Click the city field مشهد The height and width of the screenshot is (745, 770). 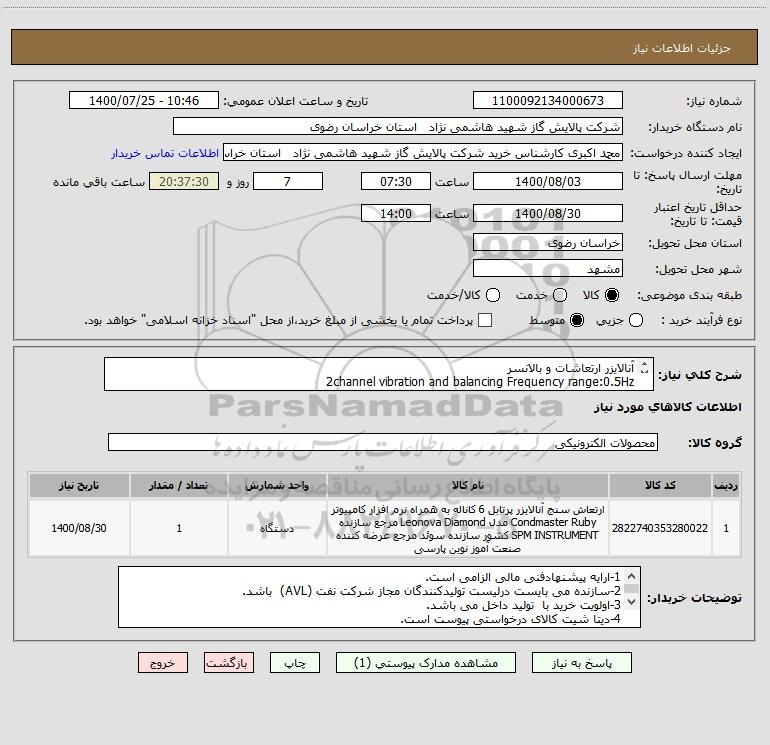(x=548, y=268)
